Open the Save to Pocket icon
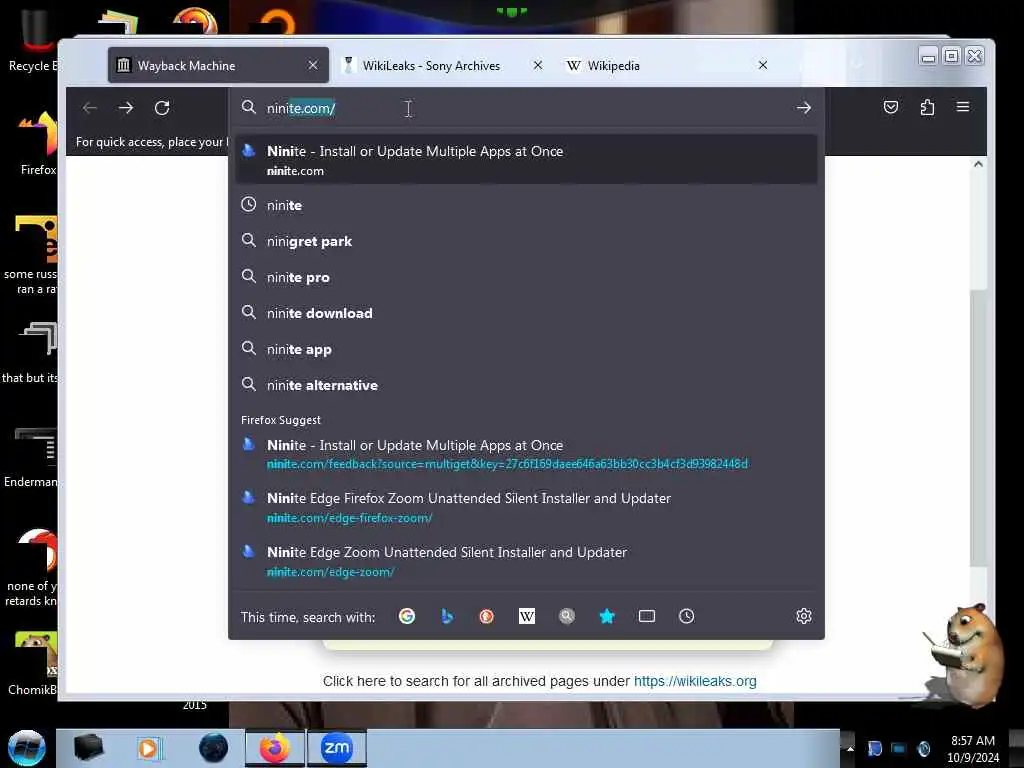The width and height of the screenshot is (1024, 768). click(891, 107)
